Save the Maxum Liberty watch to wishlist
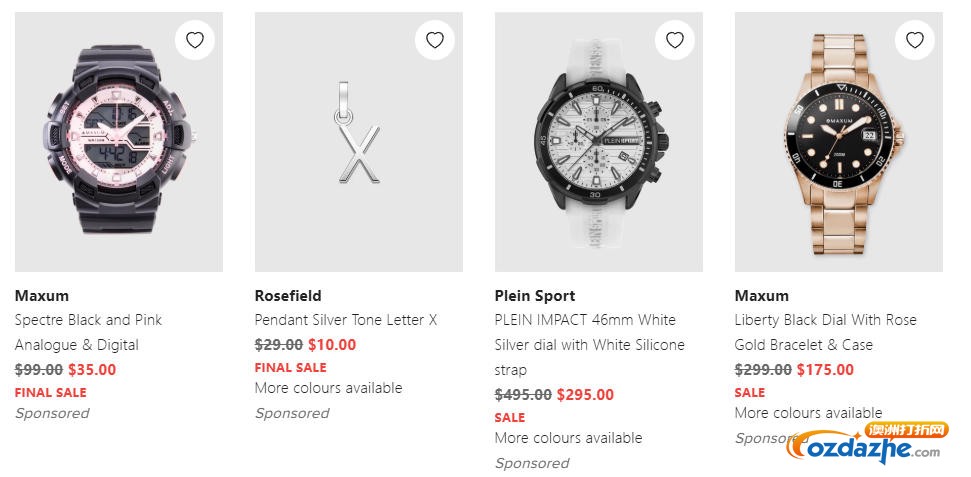 (915, 40)
